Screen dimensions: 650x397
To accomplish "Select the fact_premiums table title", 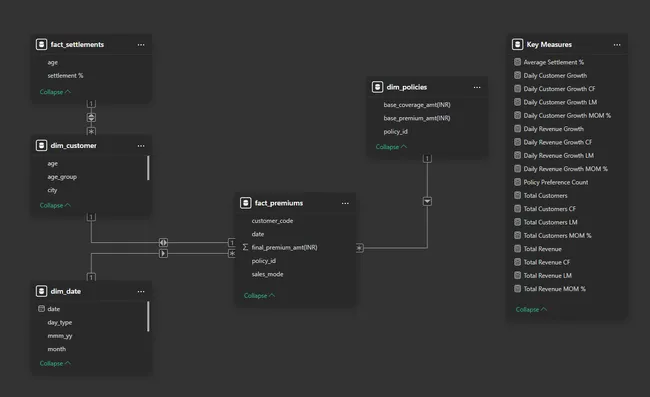I will tap(279, 203).
